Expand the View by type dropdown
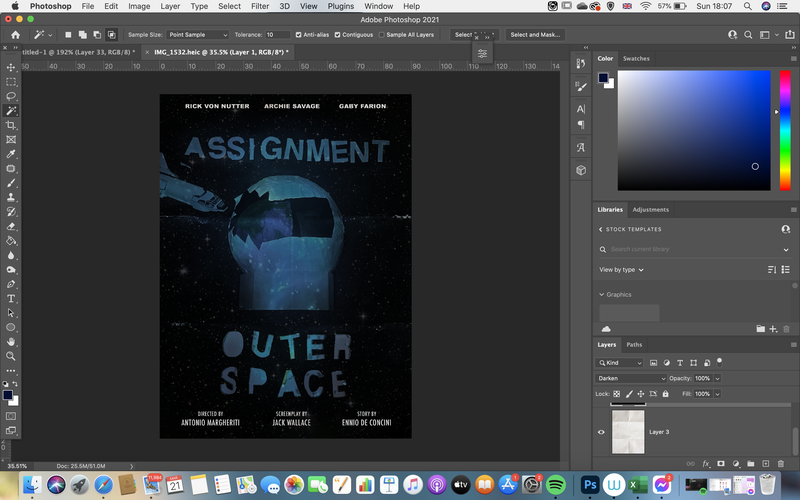 pyautogui.click(x=621, y=269)
